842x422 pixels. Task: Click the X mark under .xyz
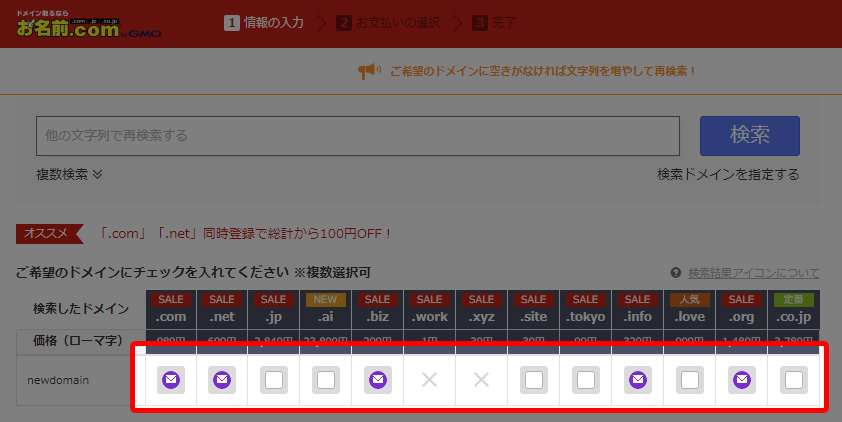[x=482, y=380]
